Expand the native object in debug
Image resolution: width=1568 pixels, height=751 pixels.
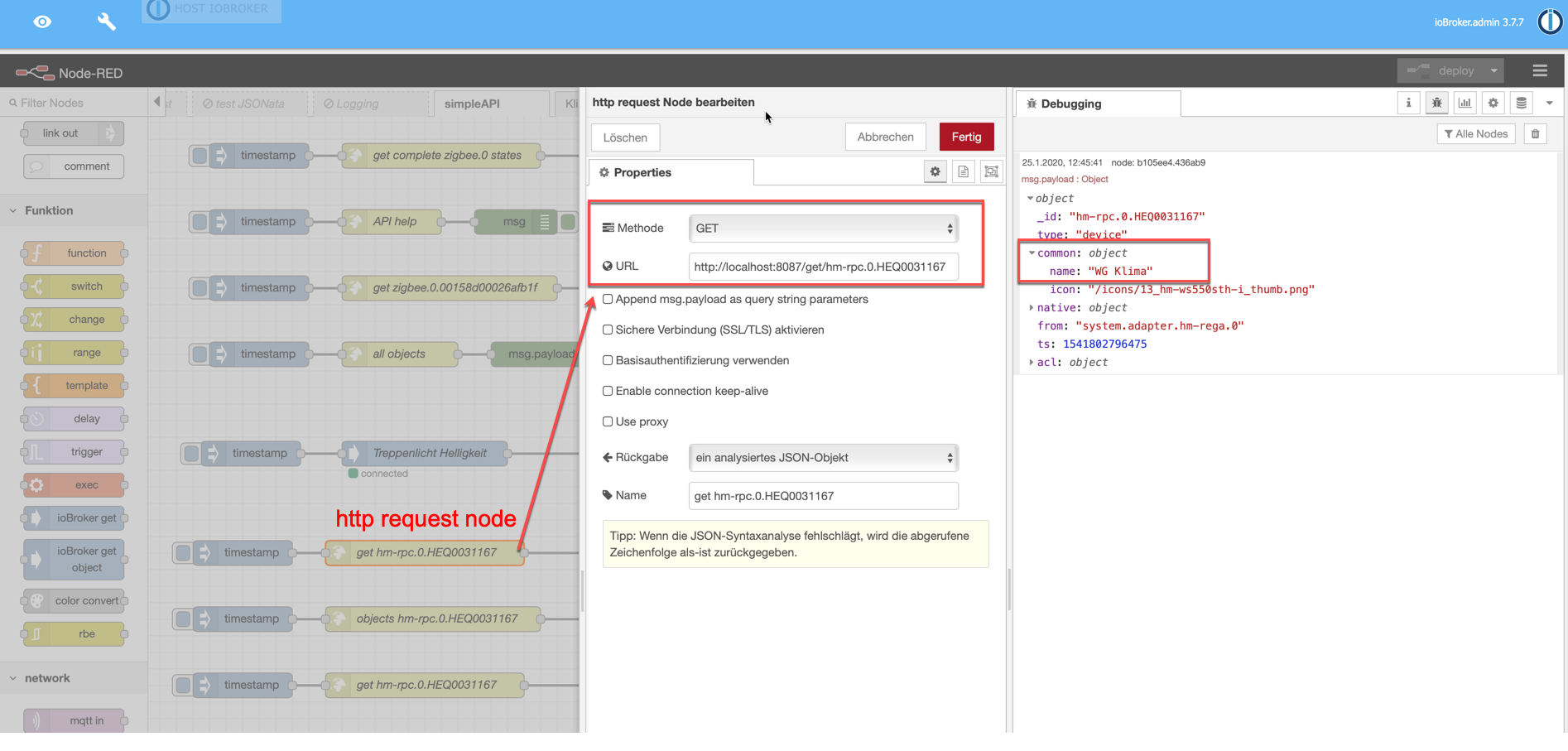click(x=1032, y=308)
